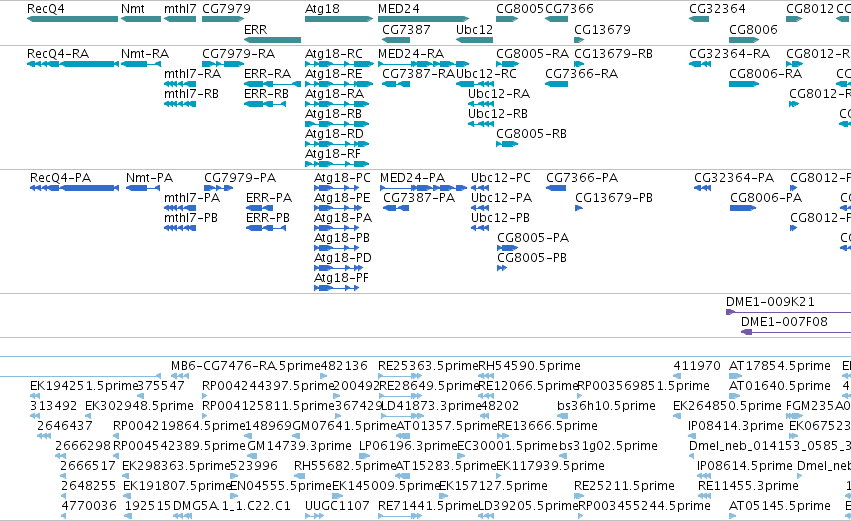
Task: Select the ERR-PA protein label
Action: tap(269, 198)
